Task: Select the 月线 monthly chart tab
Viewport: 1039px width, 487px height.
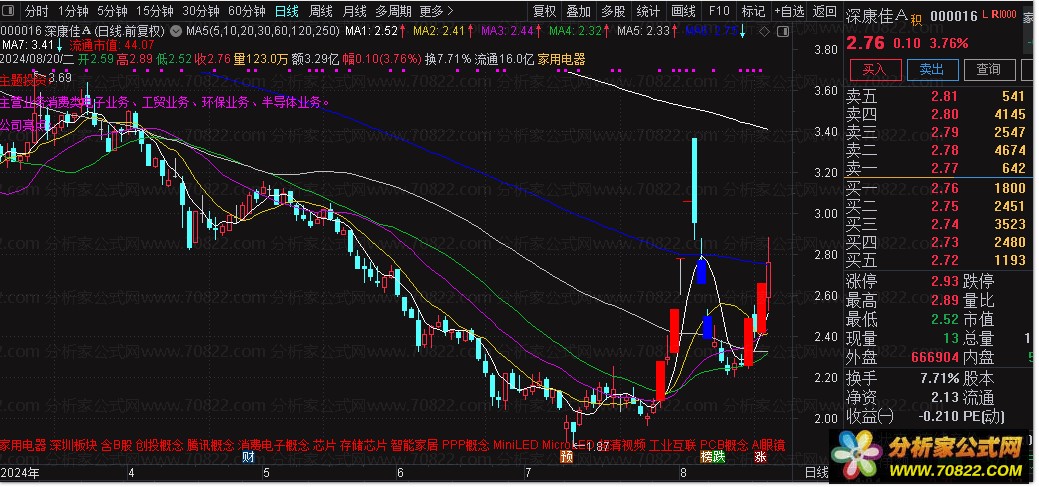Action: 355,11
